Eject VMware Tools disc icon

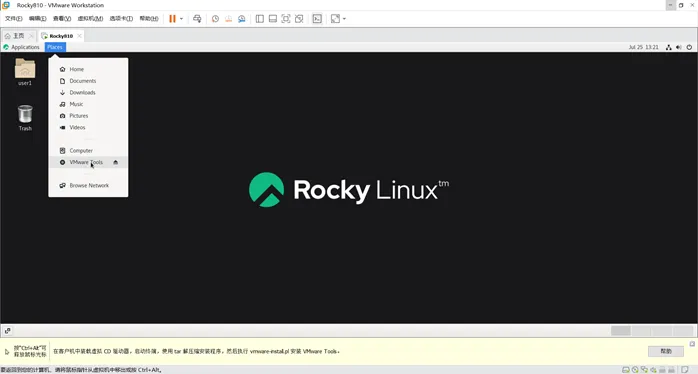pos(116,162)
